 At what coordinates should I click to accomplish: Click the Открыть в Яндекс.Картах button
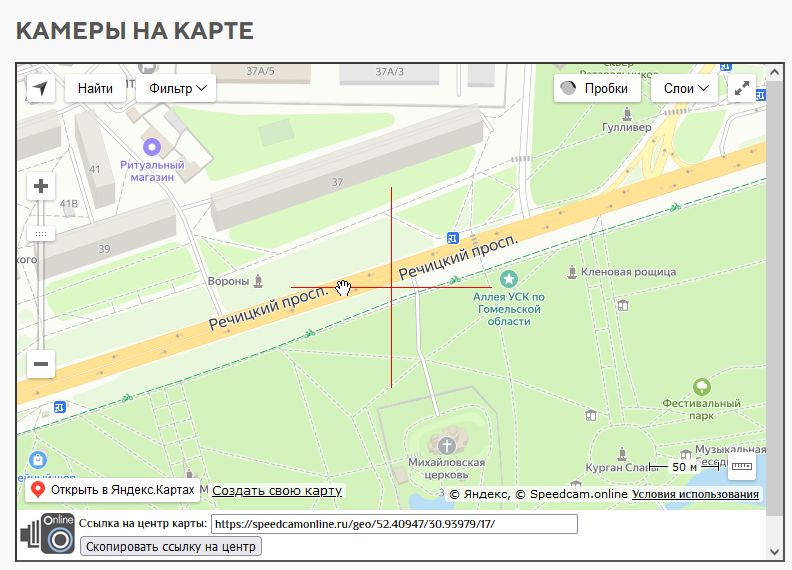point(112,491)
